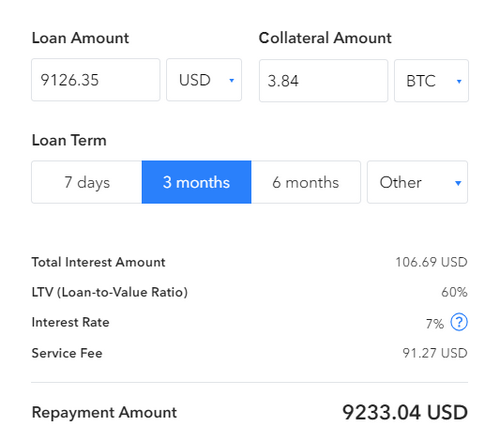The height and width of the screenshot is (442, 500).
Task: Click the blue arrow in USD selector
Action: (232, 80)
